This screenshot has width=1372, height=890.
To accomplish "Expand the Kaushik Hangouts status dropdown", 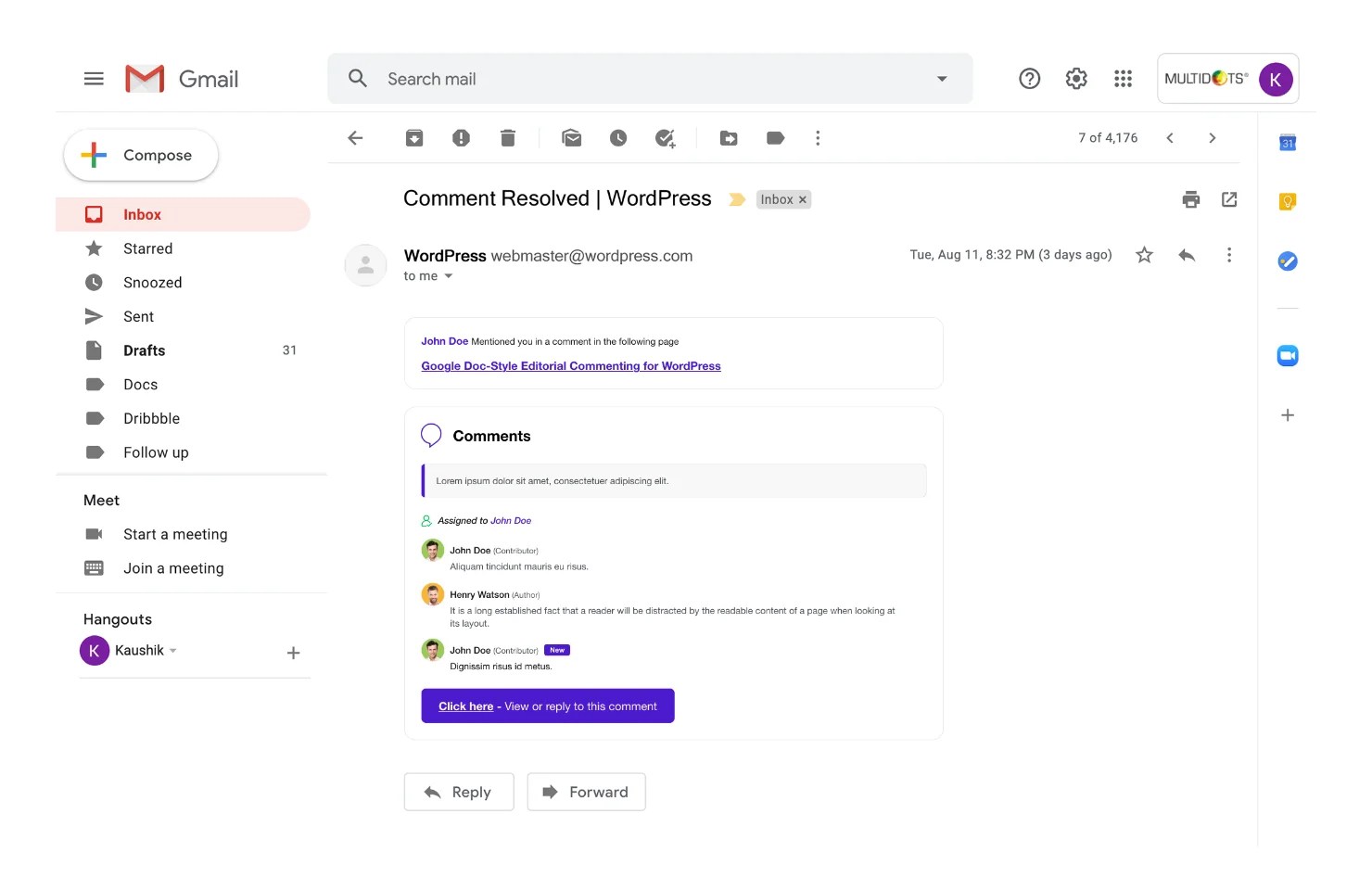I will pos(173,651).
